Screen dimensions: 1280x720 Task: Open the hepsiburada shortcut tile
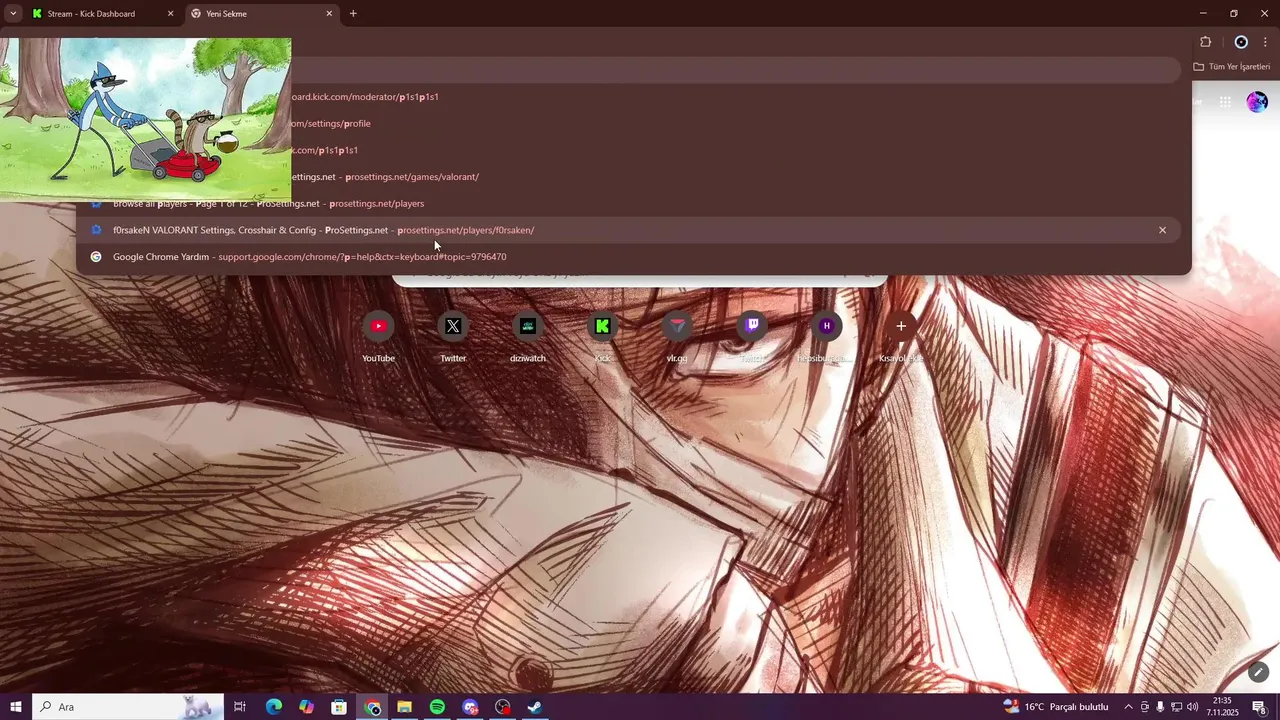[x=826, y=337]
